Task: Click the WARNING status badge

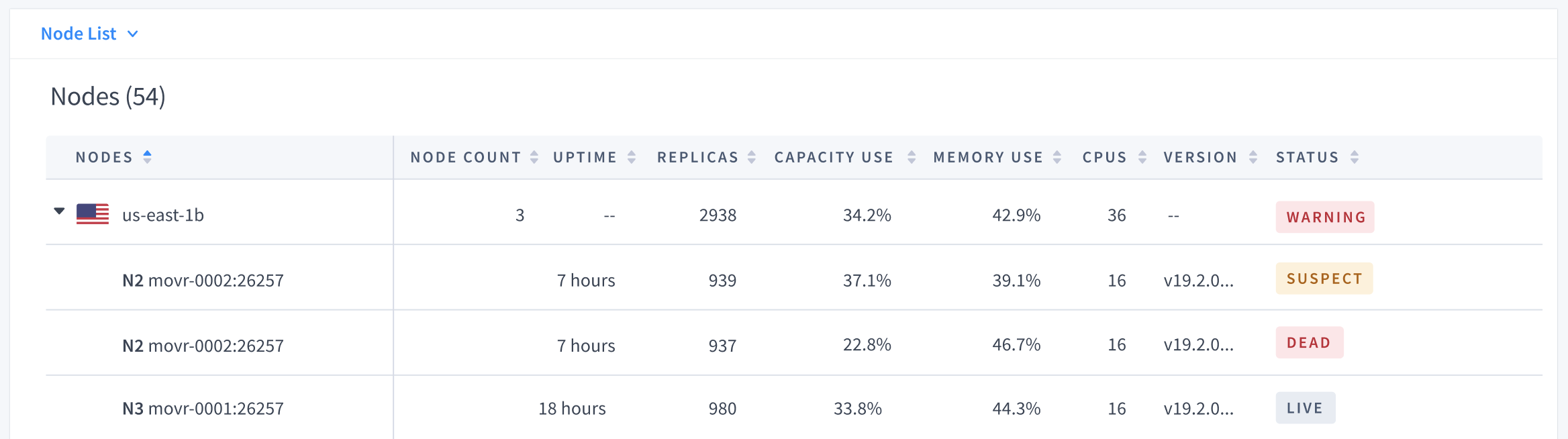Action: [1324, 216]
